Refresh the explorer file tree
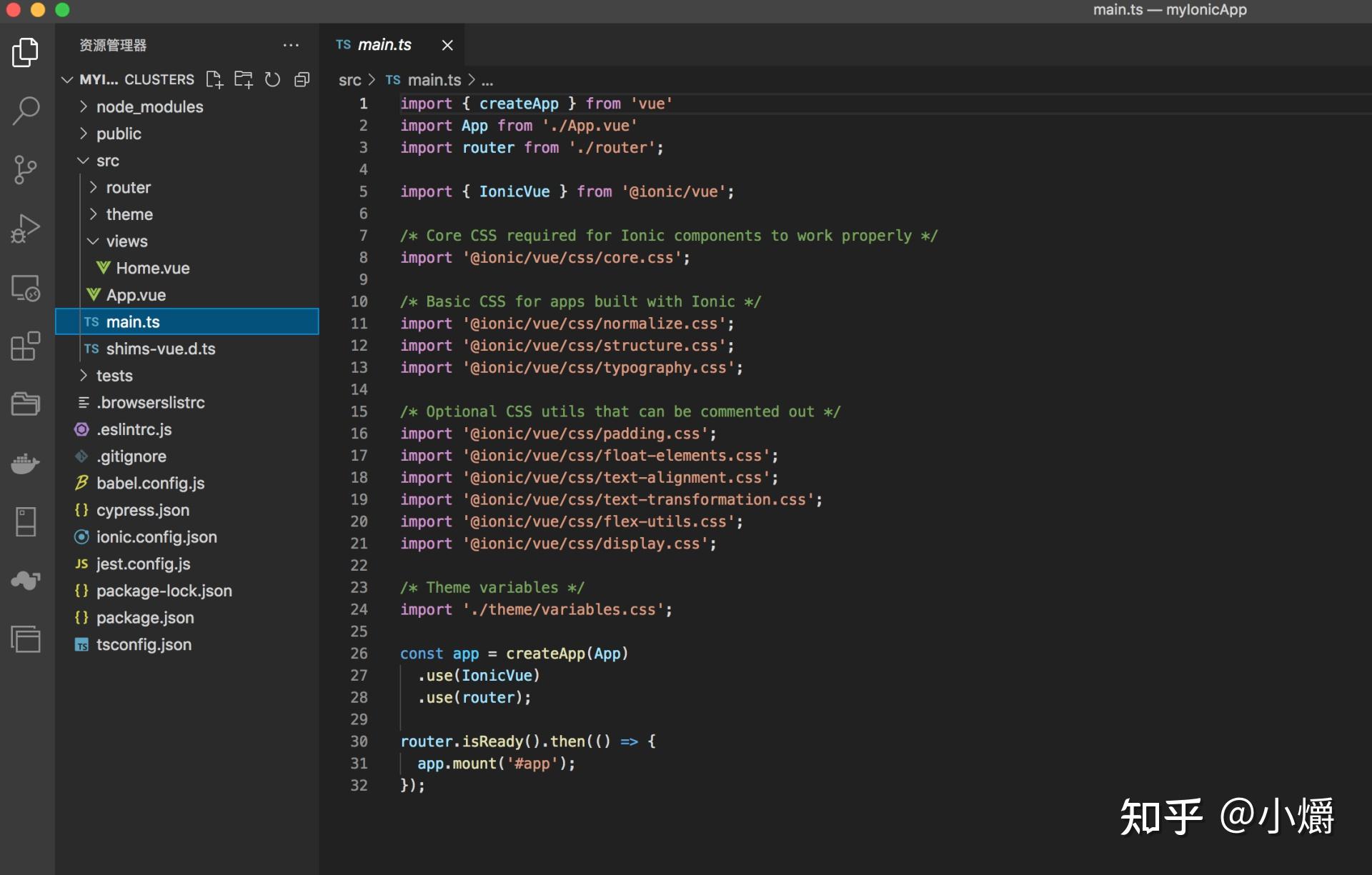This screenshot has width=1372, height=875. pyautogui.click(x=272, y=79)
